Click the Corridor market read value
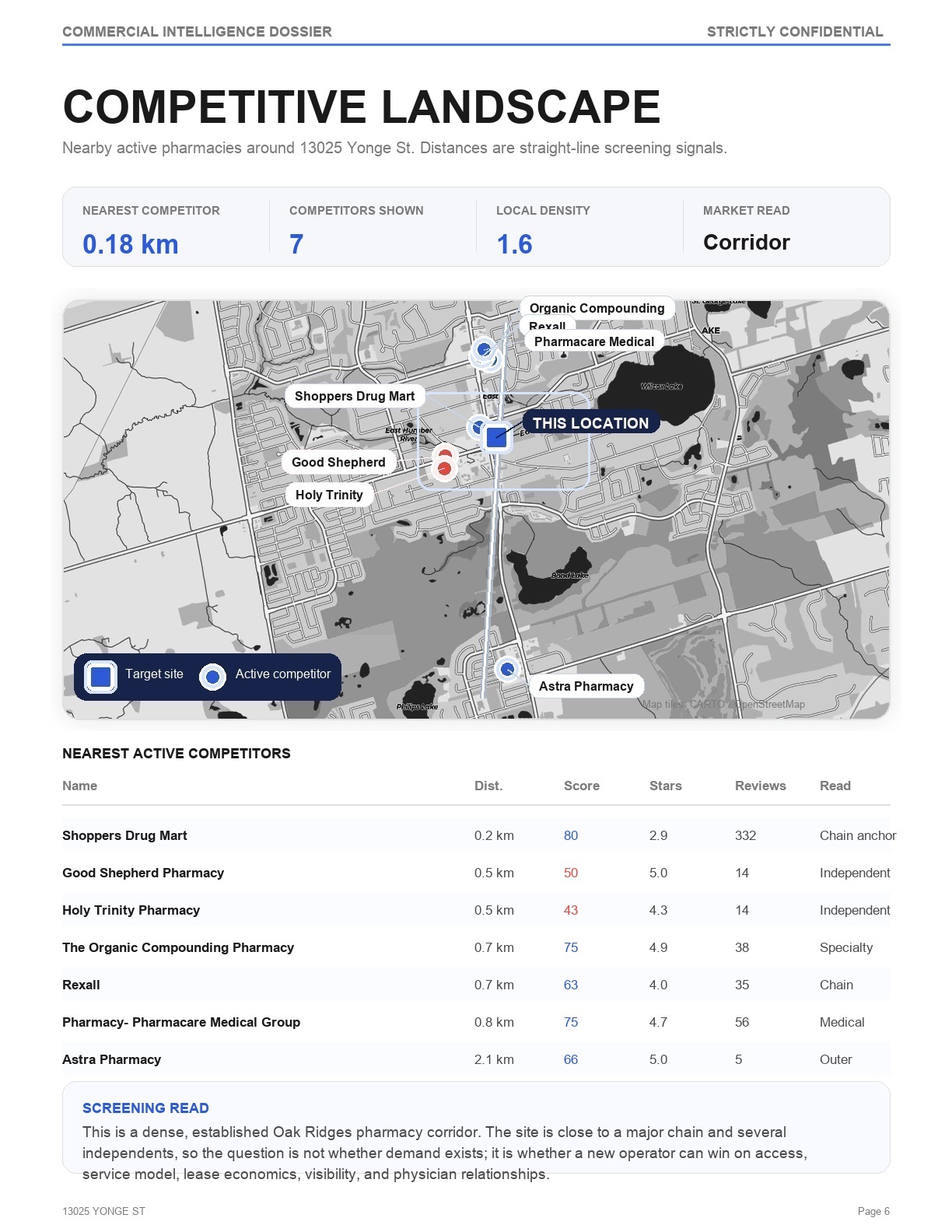952x1232 pixels. [747, 243]
